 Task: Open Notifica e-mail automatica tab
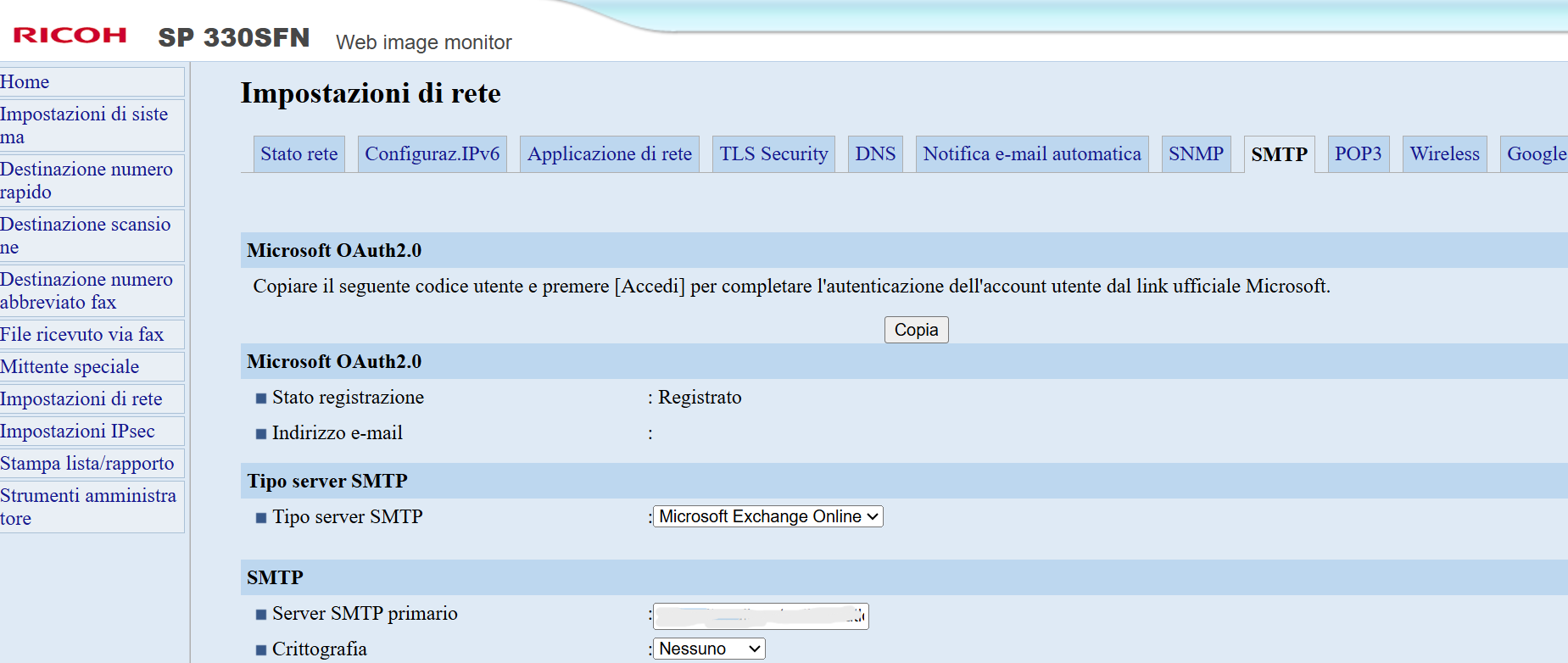(x=1032, y=154)
